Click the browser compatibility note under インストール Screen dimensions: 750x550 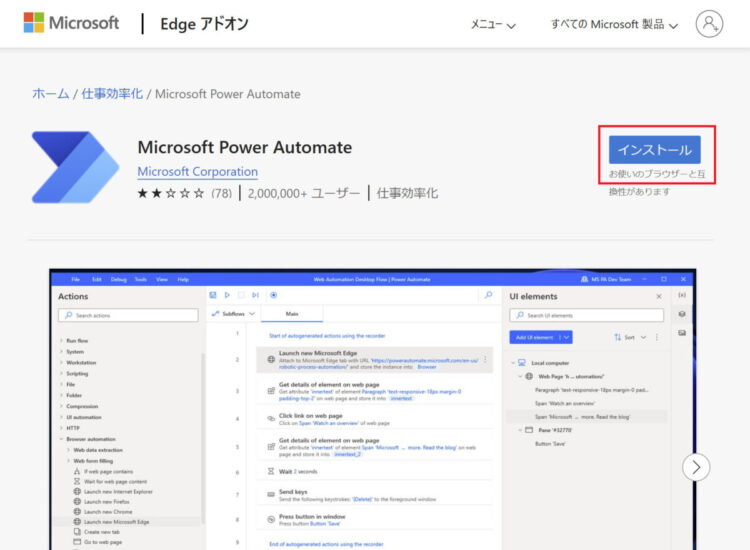(x=657, y=183)
